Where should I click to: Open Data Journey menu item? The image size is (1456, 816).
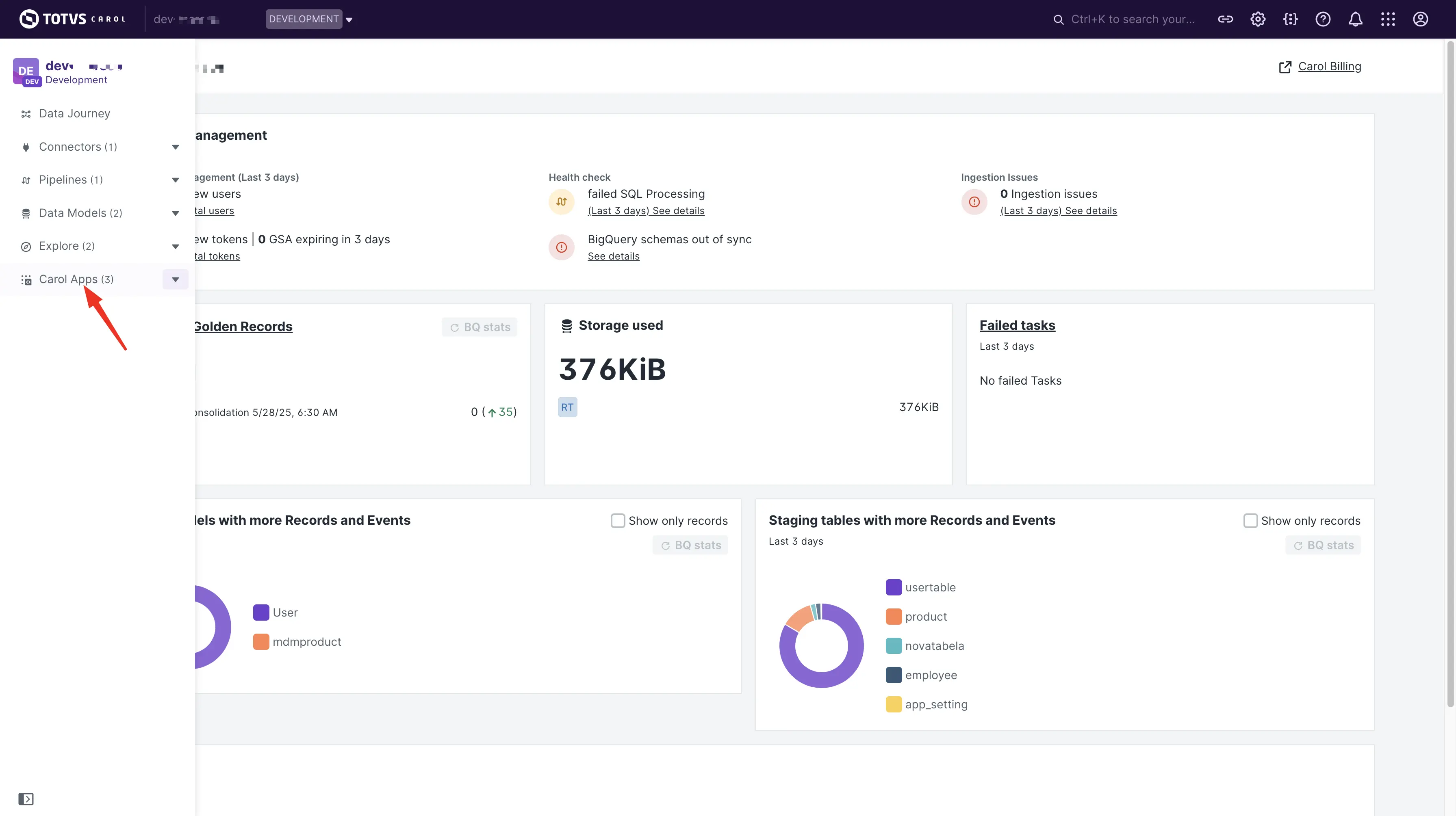[x=75, y=114]
